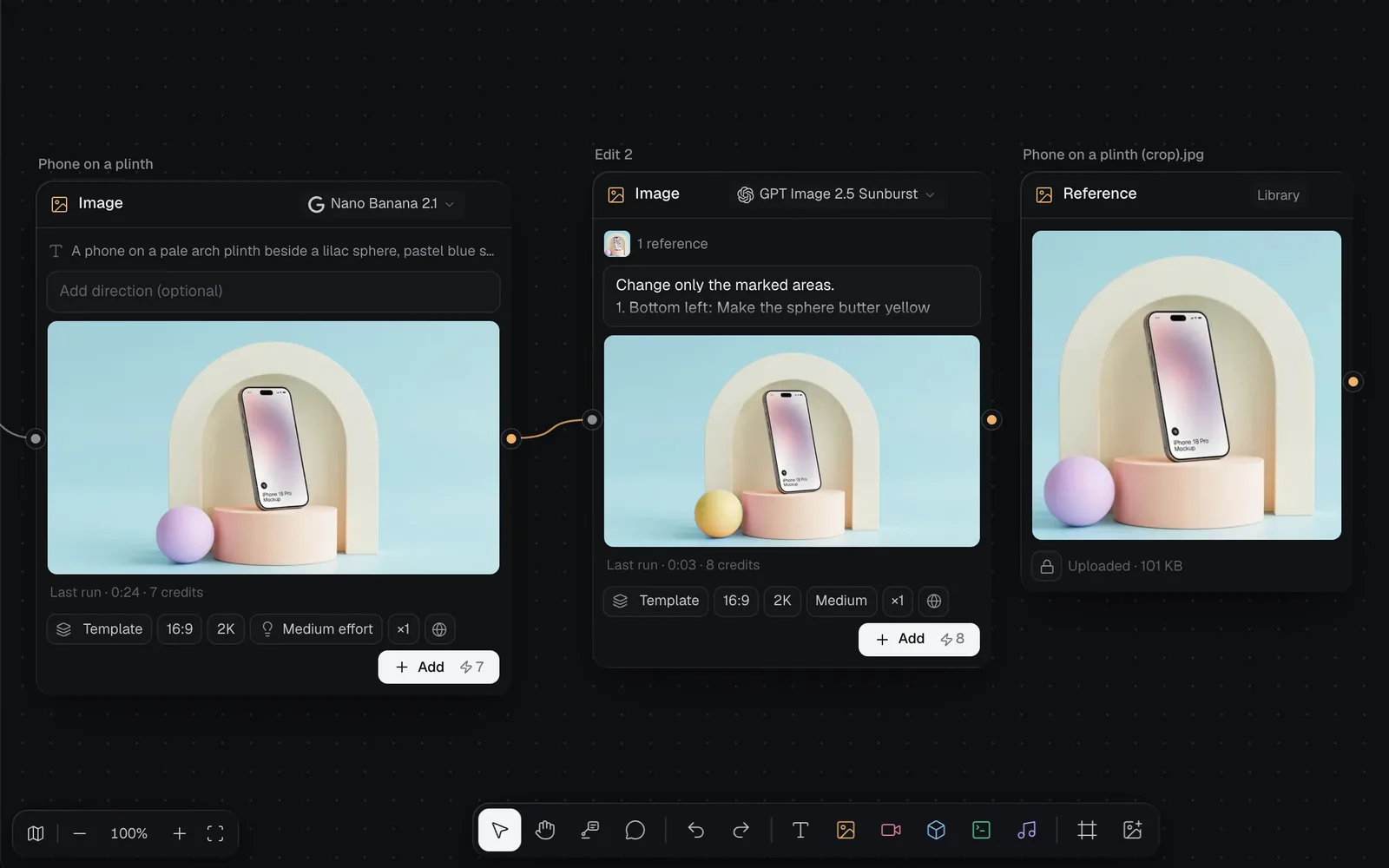Change x1 count in Phone on a plinth node

tap(404, 629)
